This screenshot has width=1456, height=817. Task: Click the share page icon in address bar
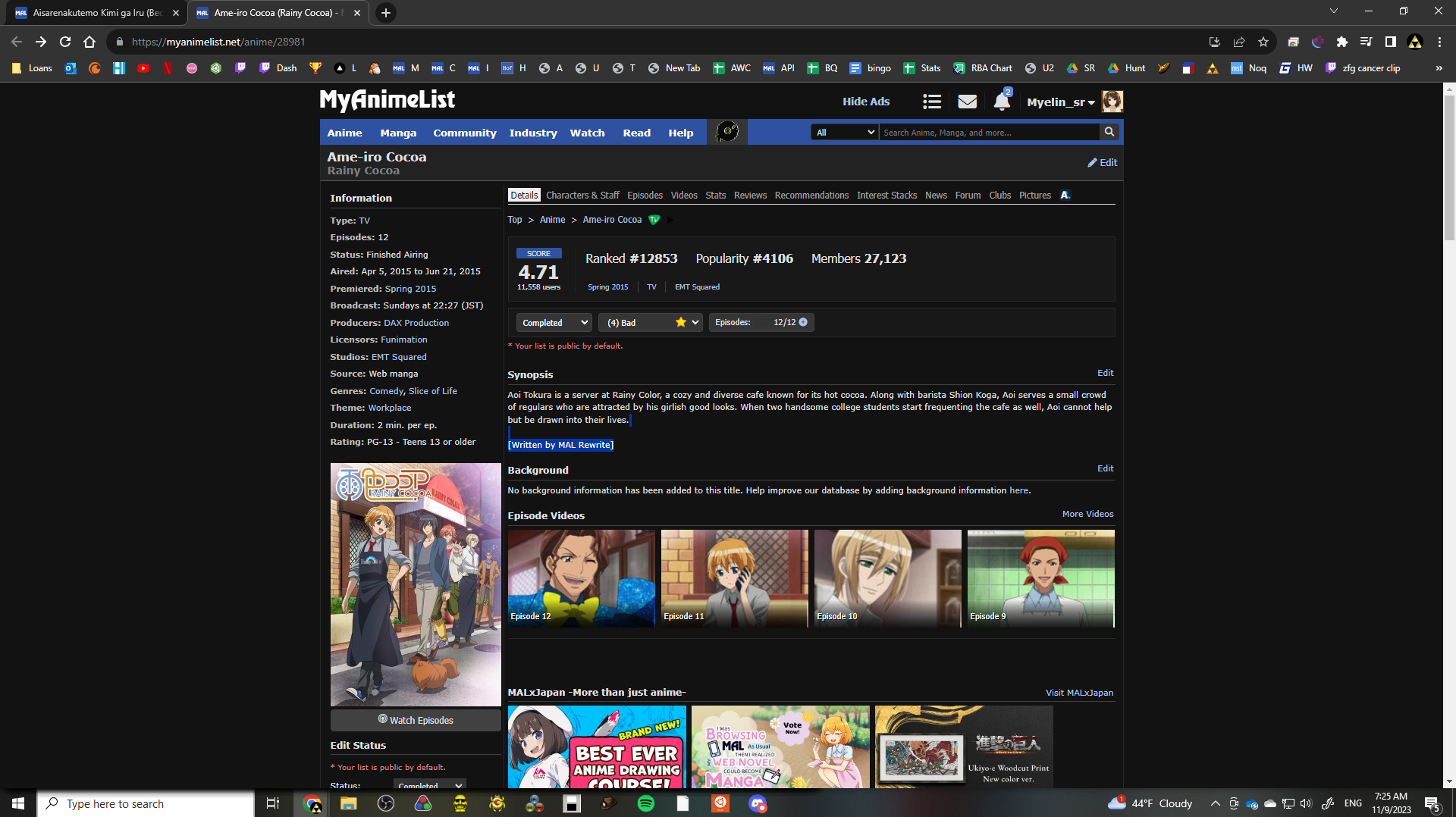pos(1239,42)
